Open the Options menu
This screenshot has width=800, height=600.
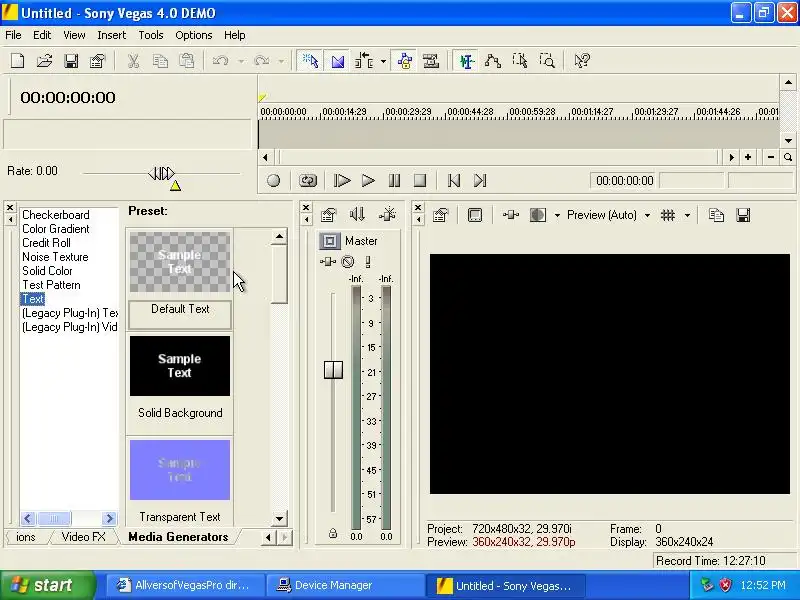(193, 35)
